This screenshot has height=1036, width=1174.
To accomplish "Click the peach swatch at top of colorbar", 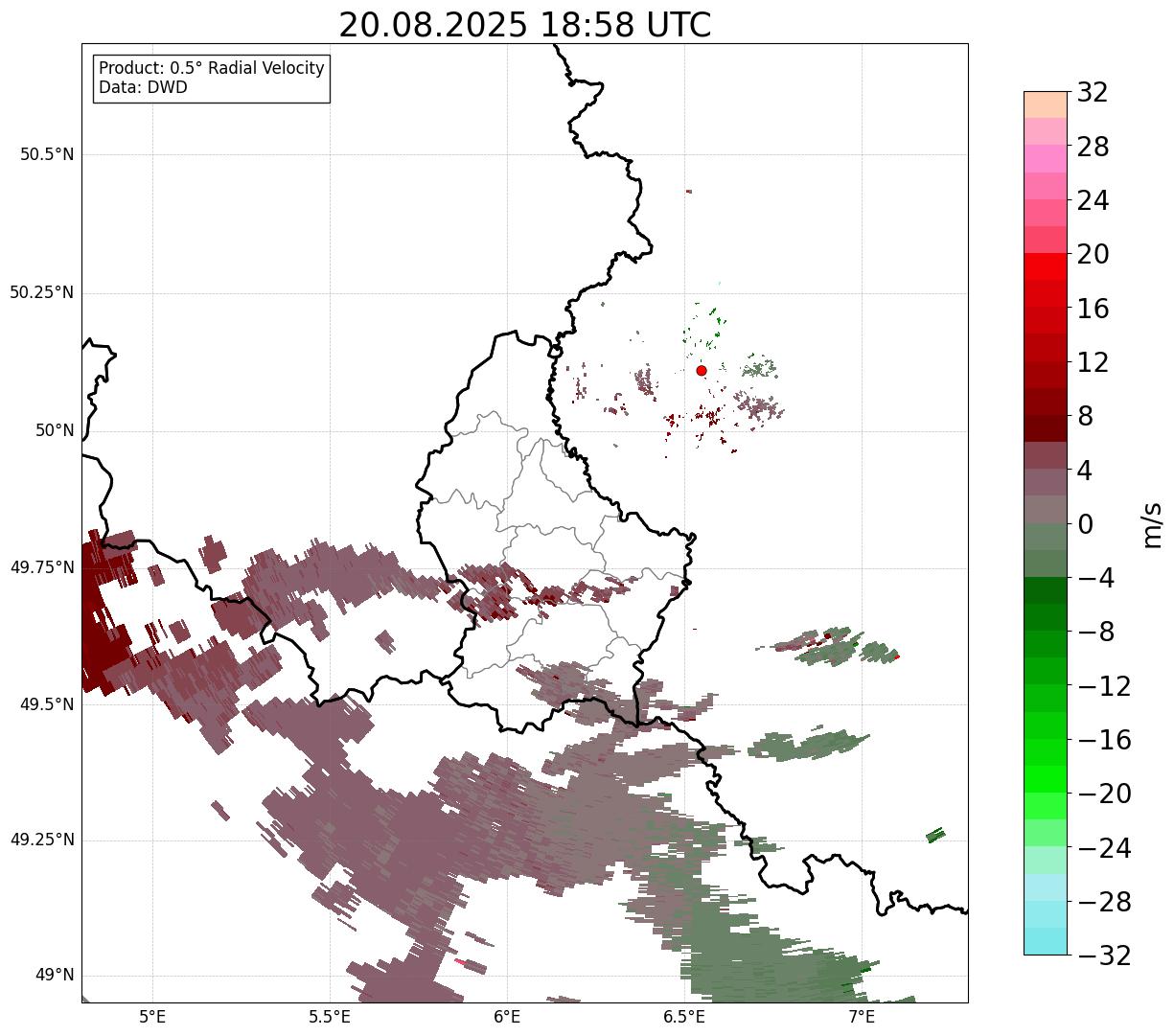I will coord(1046,104).
